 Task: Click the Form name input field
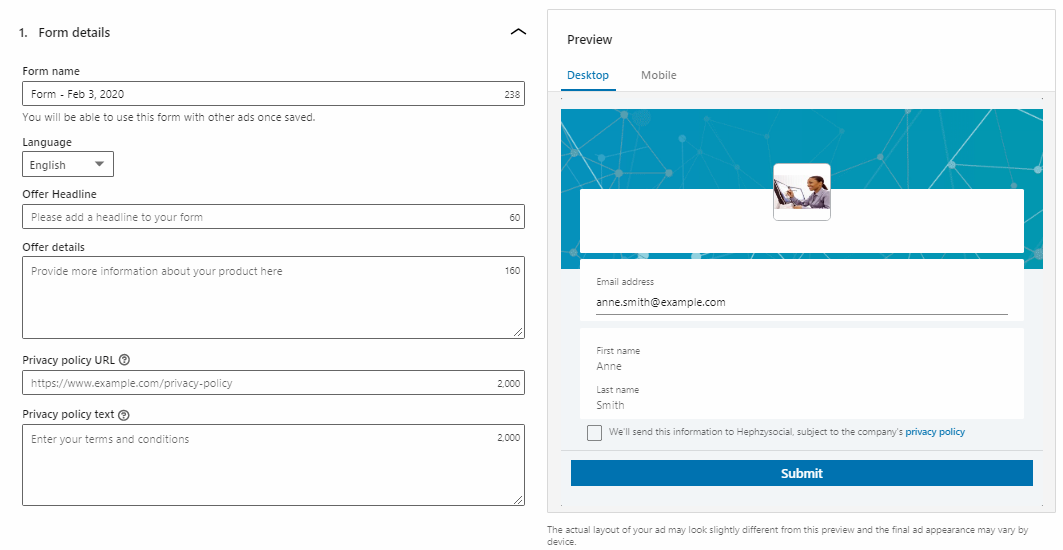(273, 94)
